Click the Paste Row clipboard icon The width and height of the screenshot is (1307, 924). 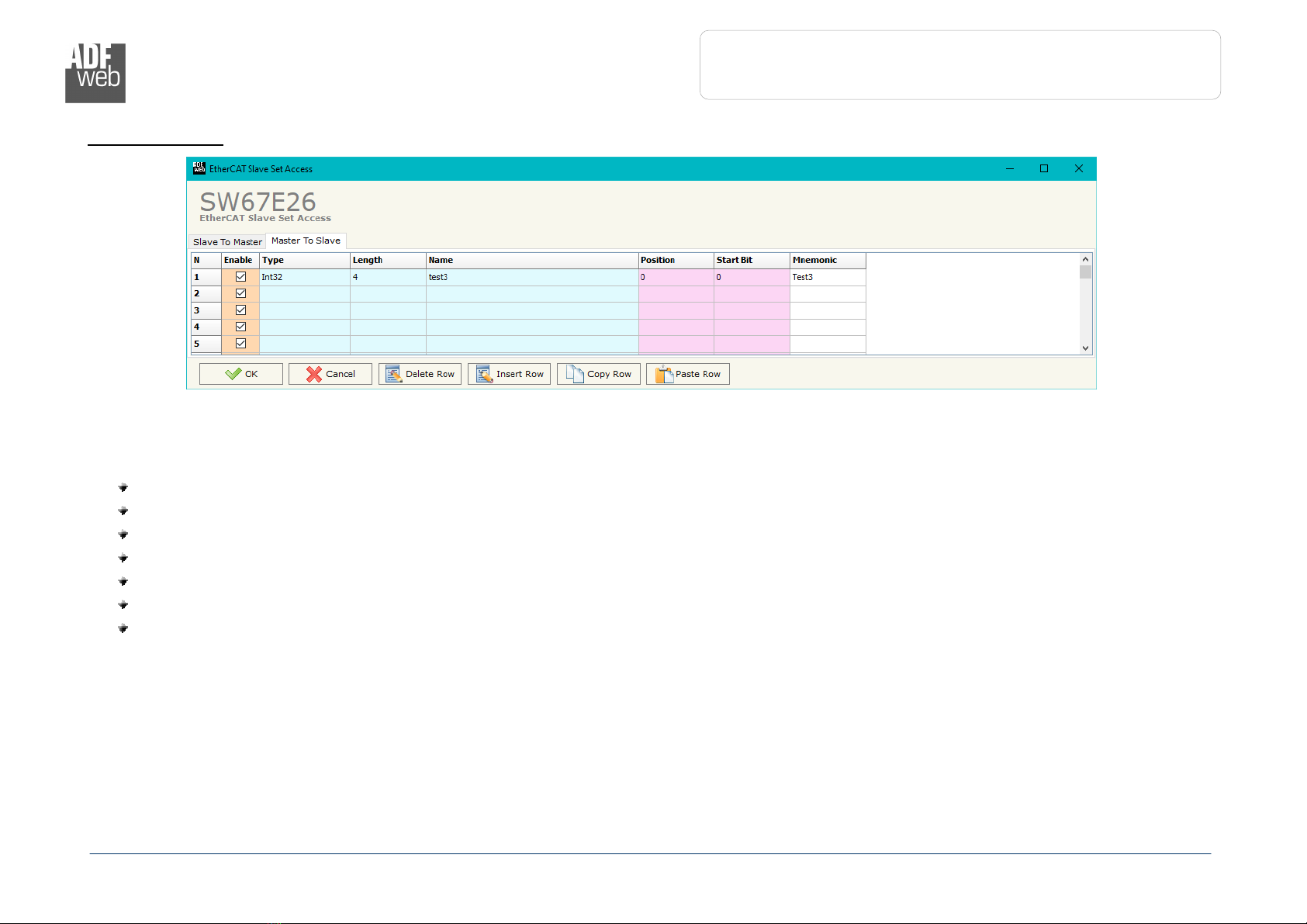tap(664, 374)
